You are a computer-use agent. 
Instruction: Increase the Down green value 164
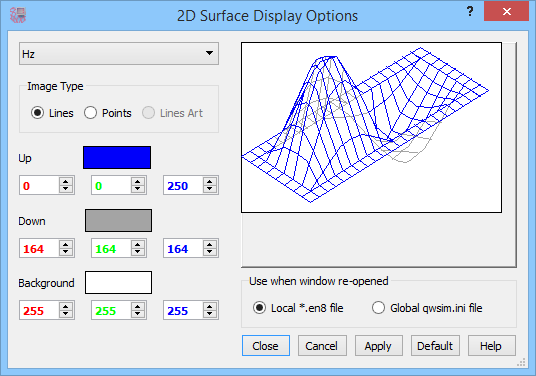click(138, 244)
